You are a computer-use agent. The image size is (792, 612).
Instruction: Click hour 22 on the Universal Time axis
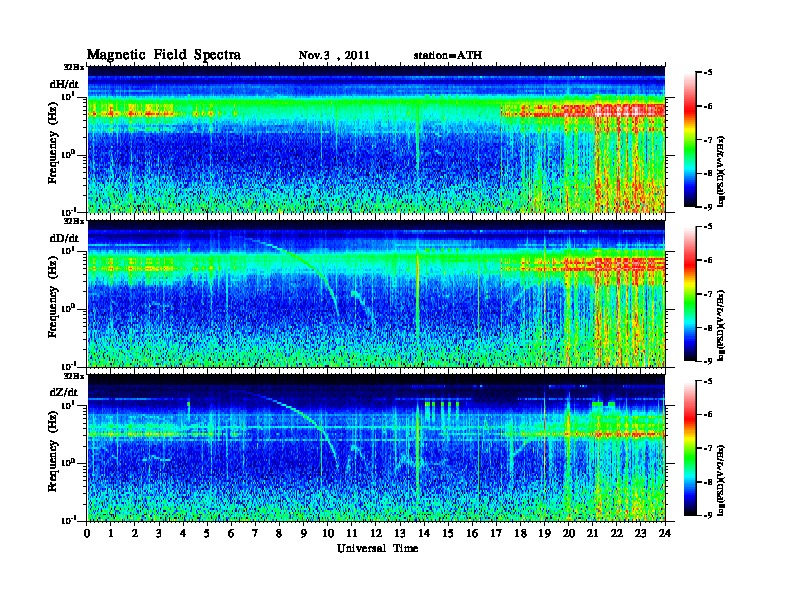(617, 533)
